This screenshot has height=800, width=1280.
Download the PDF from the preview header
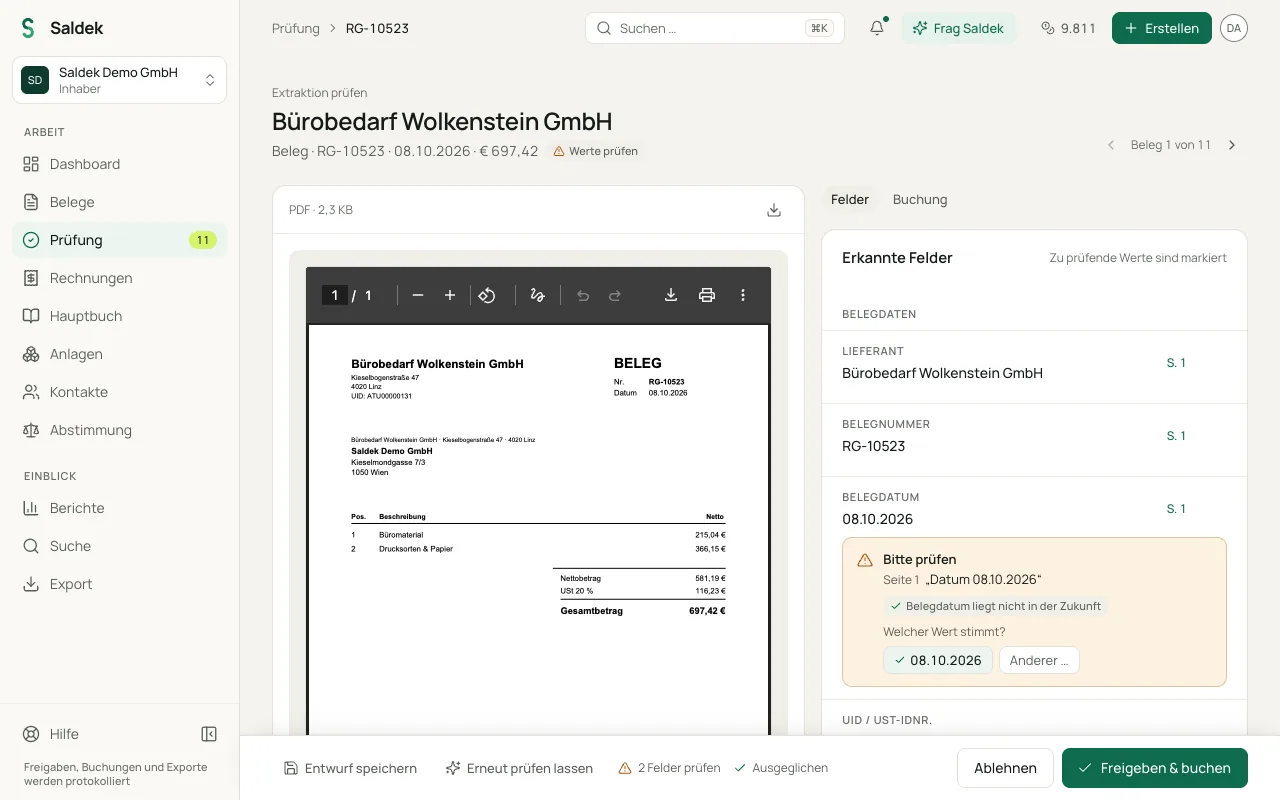pyautogui.click(x=773, y=210)
